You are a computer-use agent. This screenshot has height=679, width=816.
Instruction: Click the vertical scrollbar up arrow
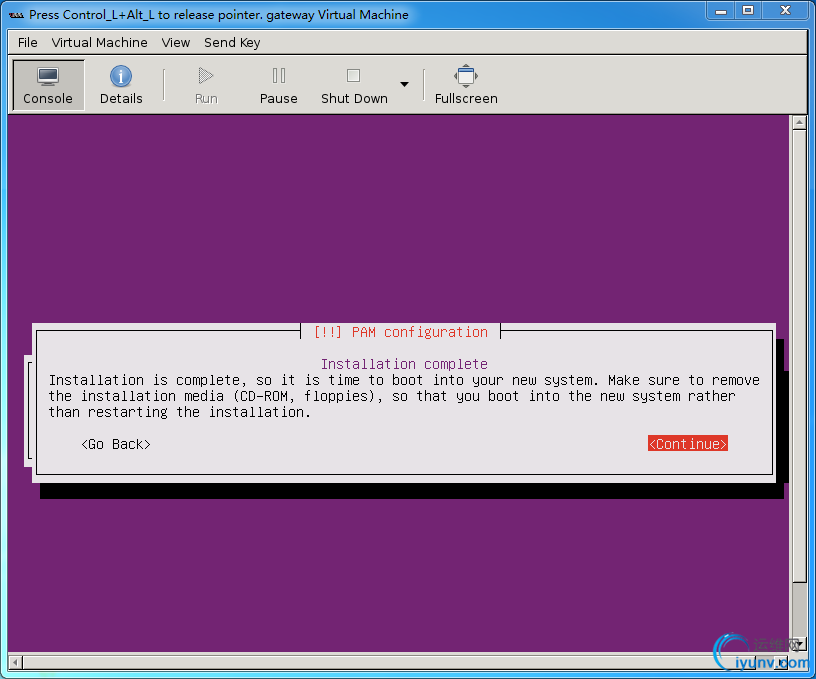799,122
